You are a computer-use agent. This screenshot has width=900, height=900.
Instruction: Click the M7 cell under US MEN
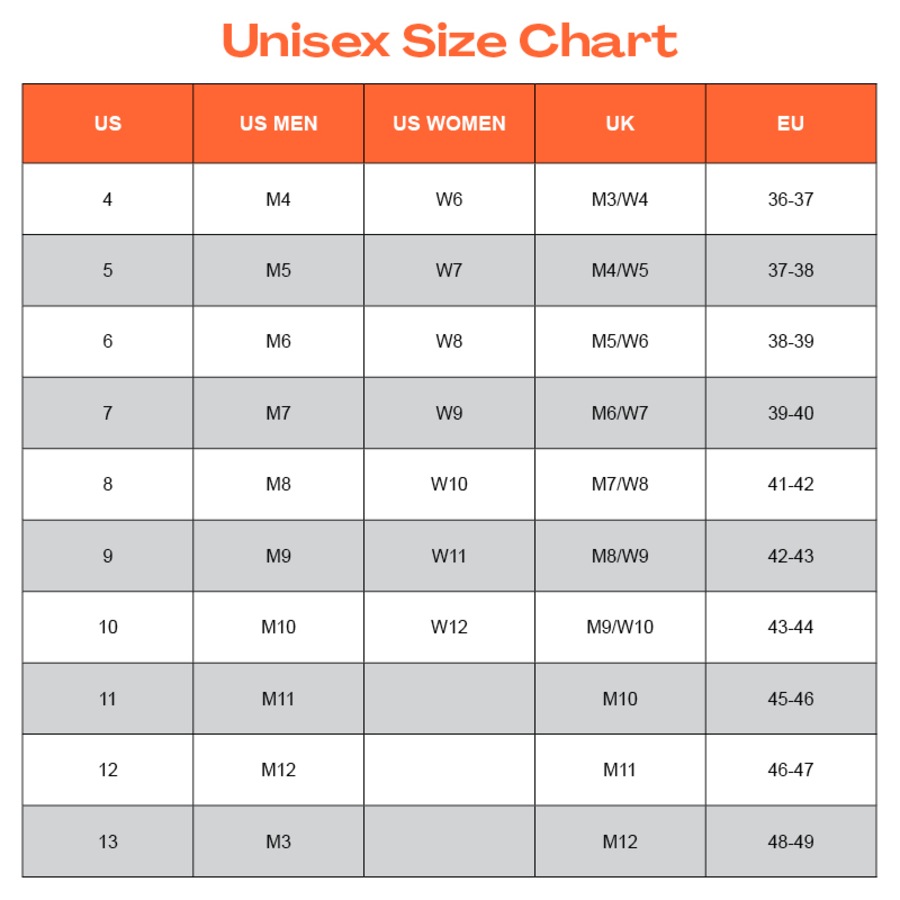278,413
